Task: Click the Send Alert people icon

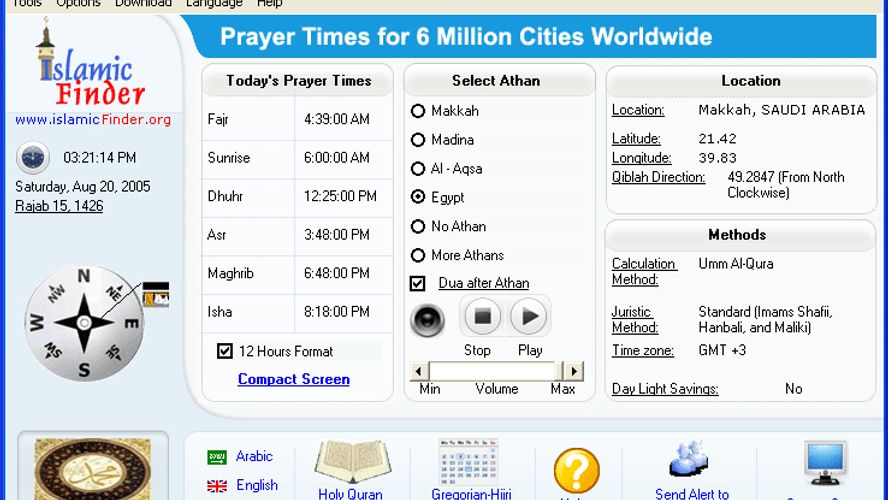Action: 689,459
